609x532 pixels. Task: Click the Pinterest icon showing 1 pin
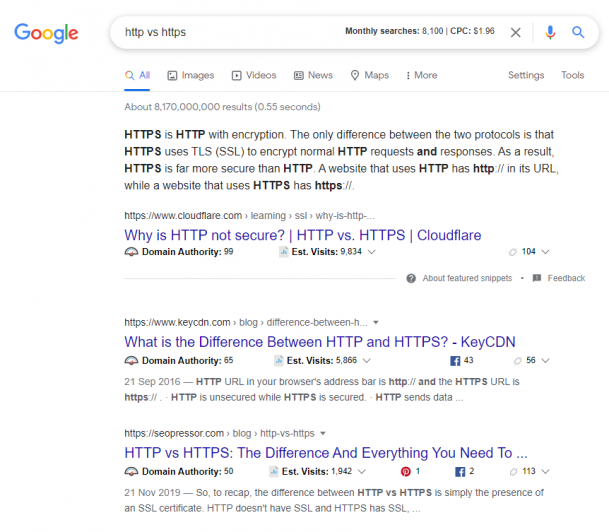click(405, 471)
